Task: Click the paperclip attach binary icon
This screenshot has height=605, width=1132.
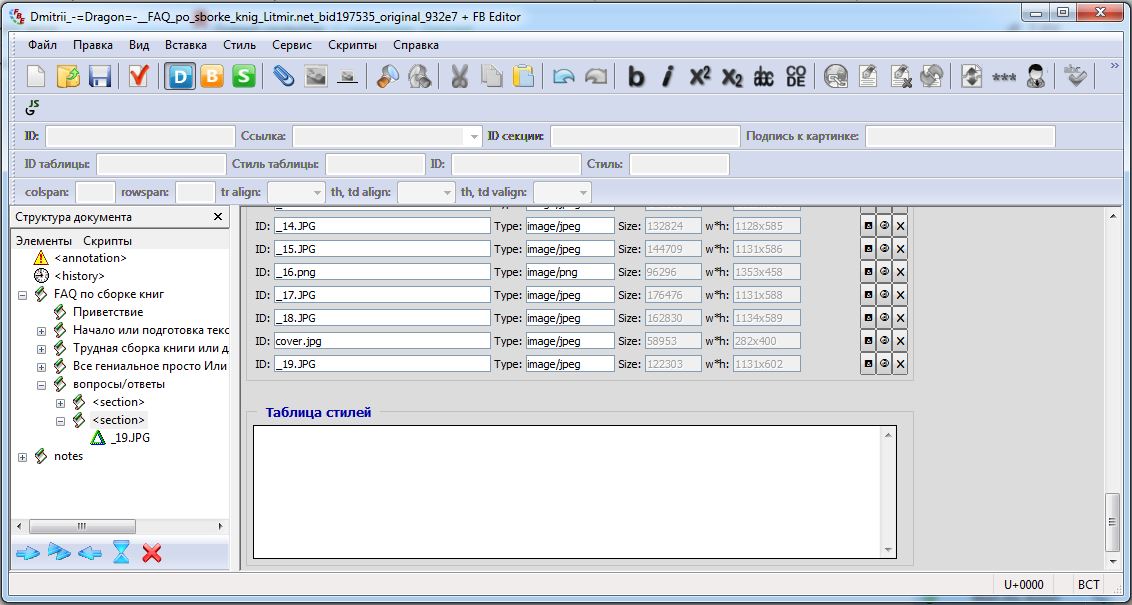Action: tap(284, 76)
